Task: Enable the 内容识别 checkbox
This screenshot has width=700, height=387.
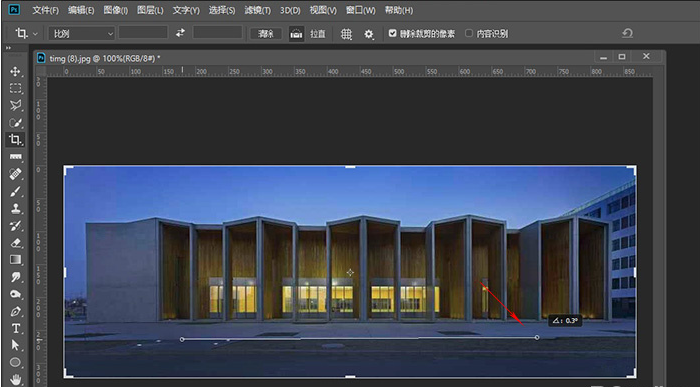Action: (x=469, y=33)
